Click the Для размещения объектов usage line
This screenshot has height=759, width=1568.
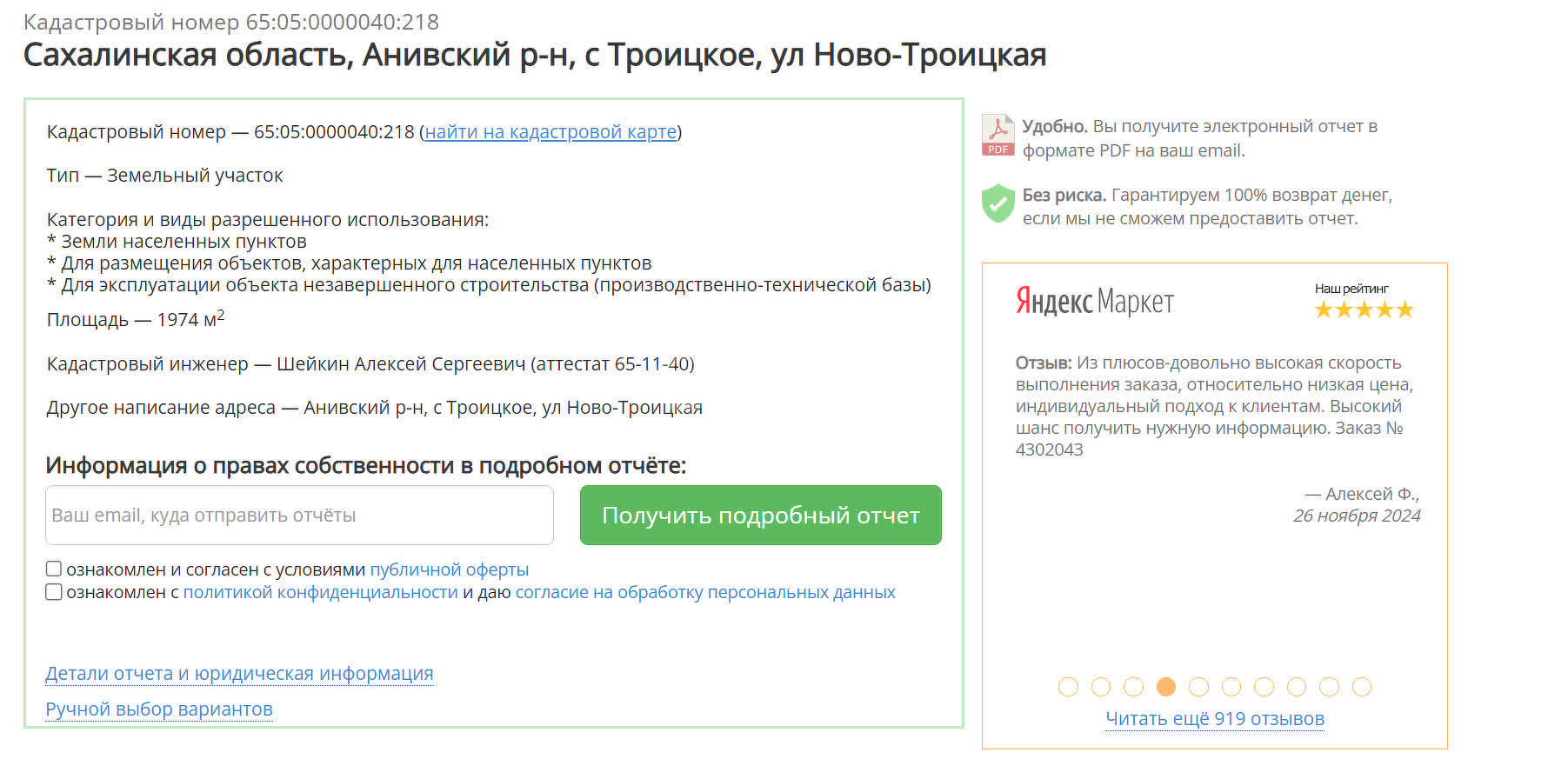(x=349, y=263)
